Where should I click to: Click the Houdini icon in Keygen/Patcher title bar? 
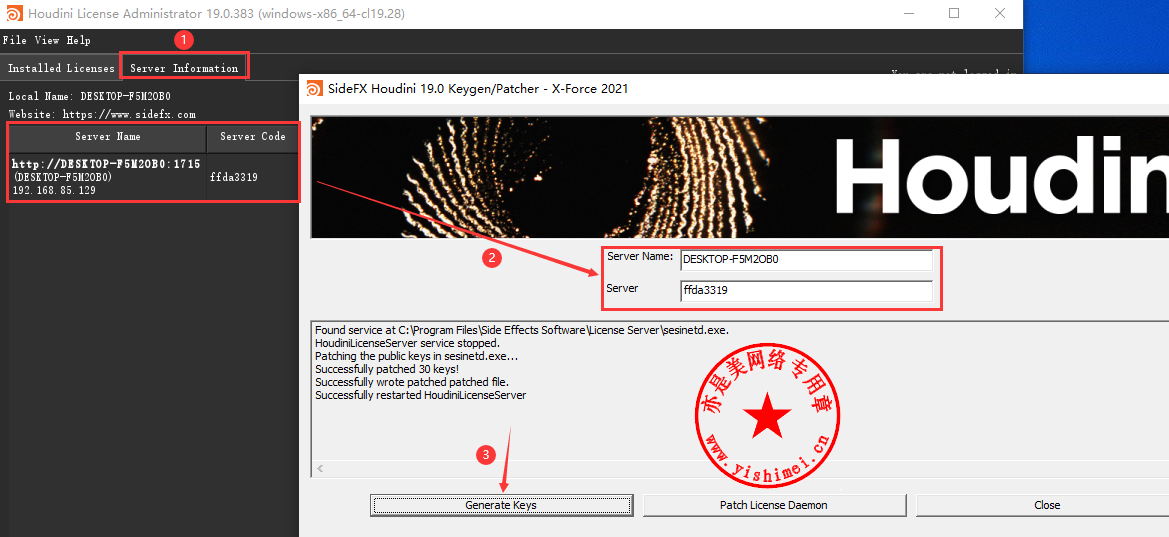[315, 89]
